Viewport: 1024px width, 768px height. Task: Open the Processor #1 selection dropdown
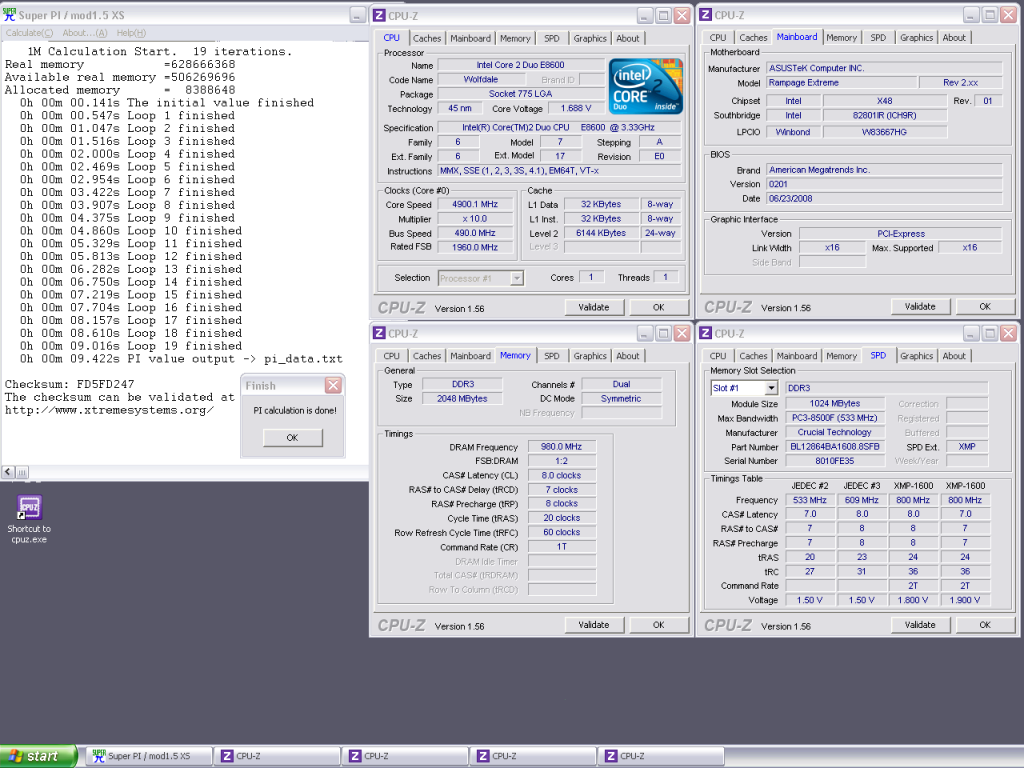[517, 278]
